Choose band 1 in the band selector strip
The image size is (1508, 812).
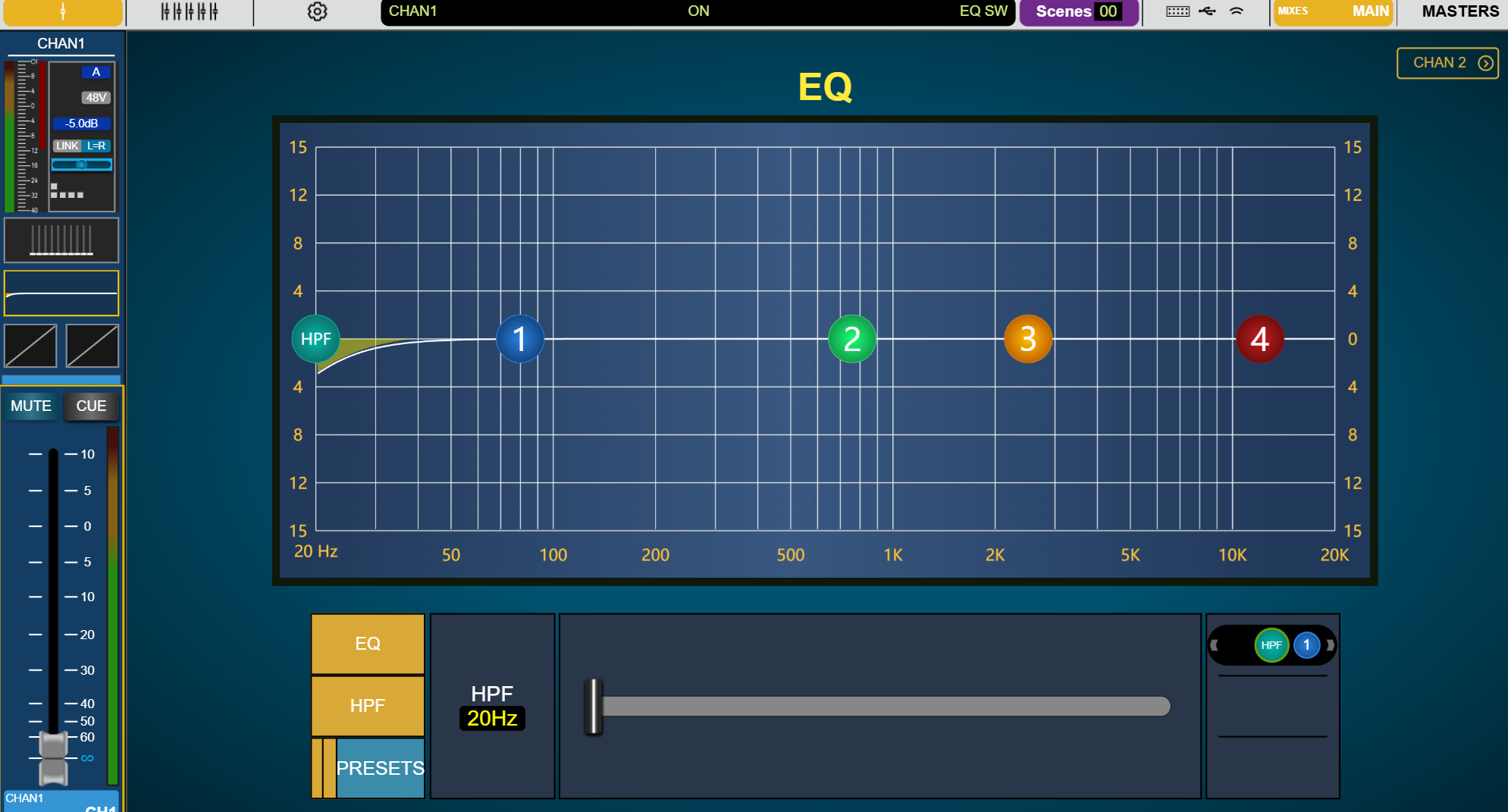1306,645
